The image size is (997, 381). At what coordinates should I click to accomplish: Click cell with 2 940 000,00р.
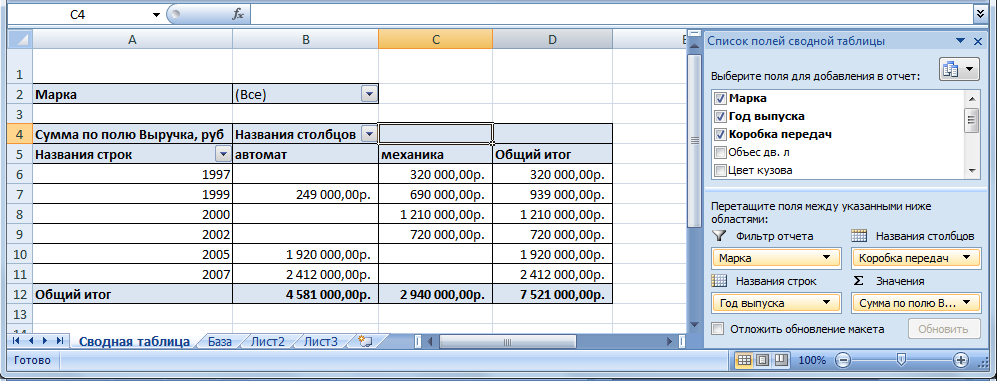(436, 294)
